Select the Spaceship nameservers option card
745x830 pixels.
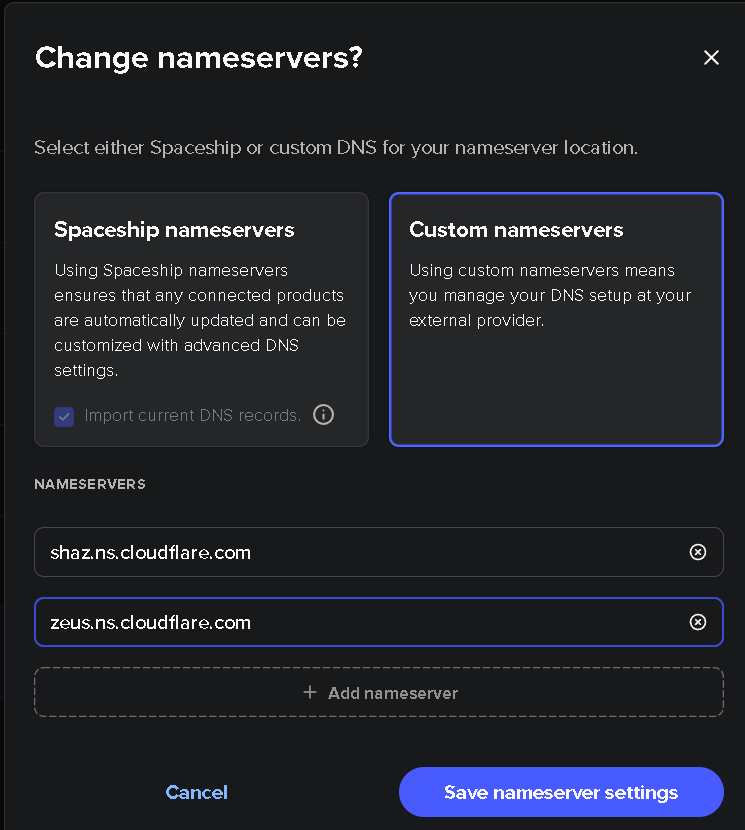pyautogui.click(x=201, y=319)
